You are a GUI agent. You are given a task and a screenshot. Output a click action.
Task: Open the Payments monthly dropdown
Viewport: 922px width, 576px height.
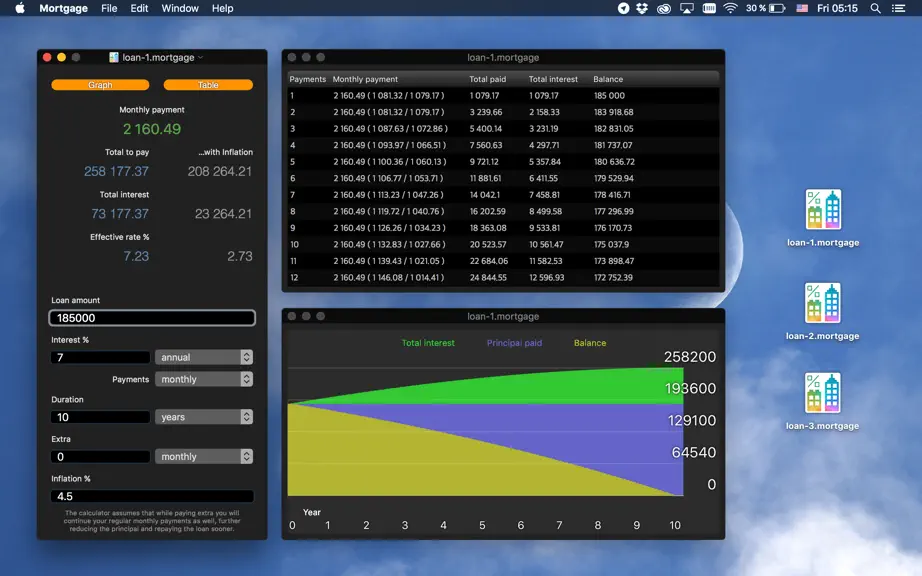[204, 379]
